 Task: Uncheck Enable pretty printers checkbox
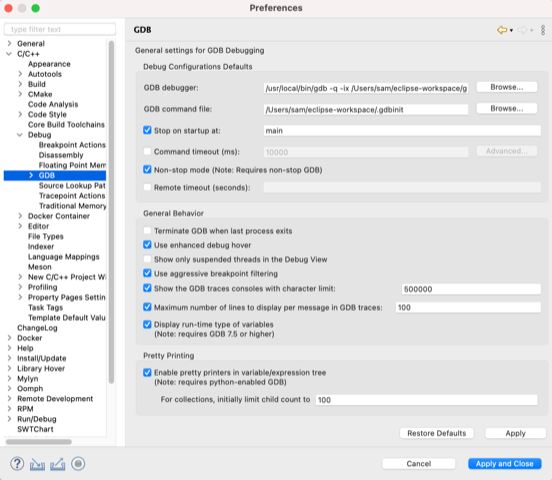coord(147,372)
